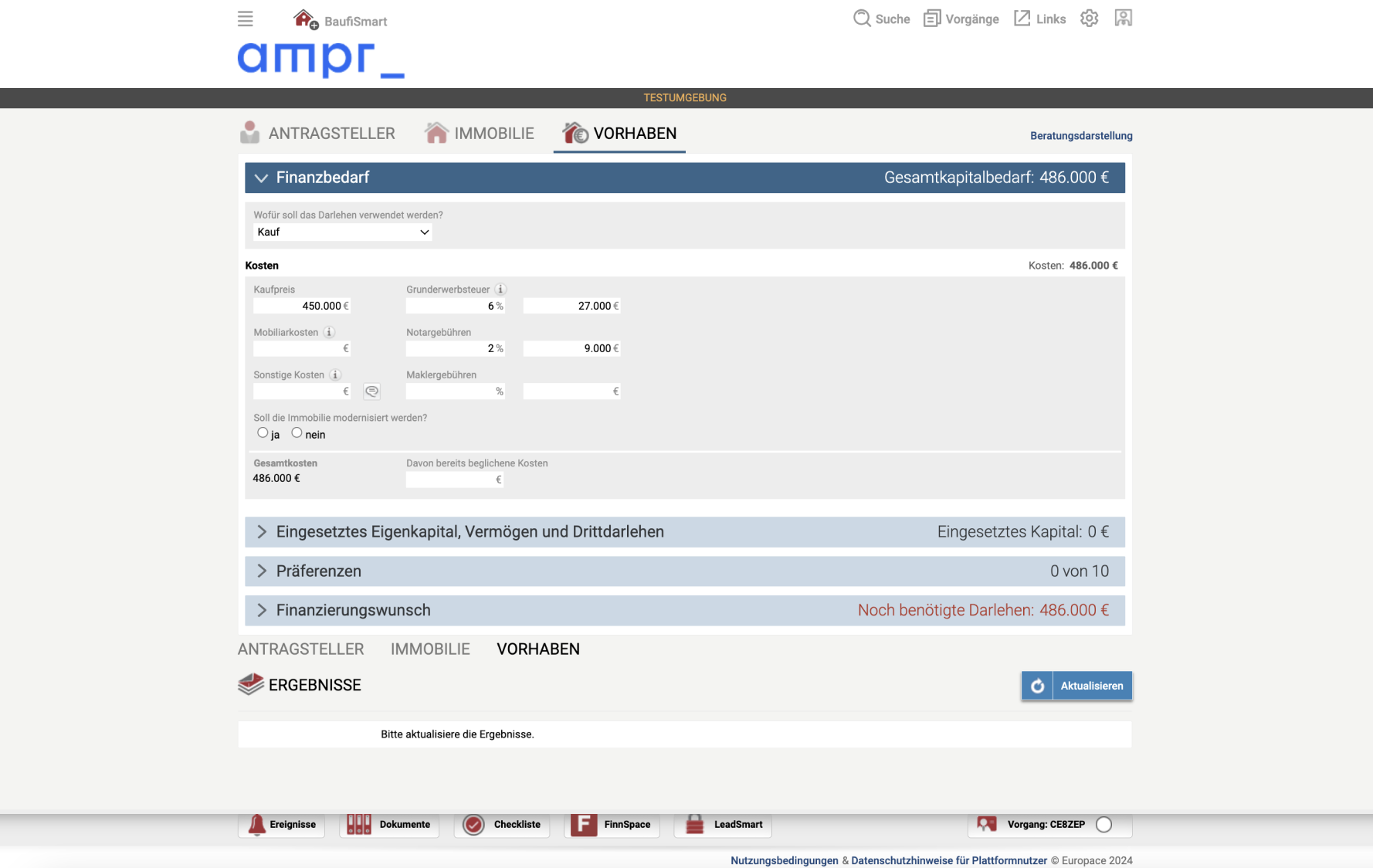Open the hamburger menu icon
Image resolution: width=1373 pixels, height=868 pixels.
pyautogui.click(x=245, y=19)
